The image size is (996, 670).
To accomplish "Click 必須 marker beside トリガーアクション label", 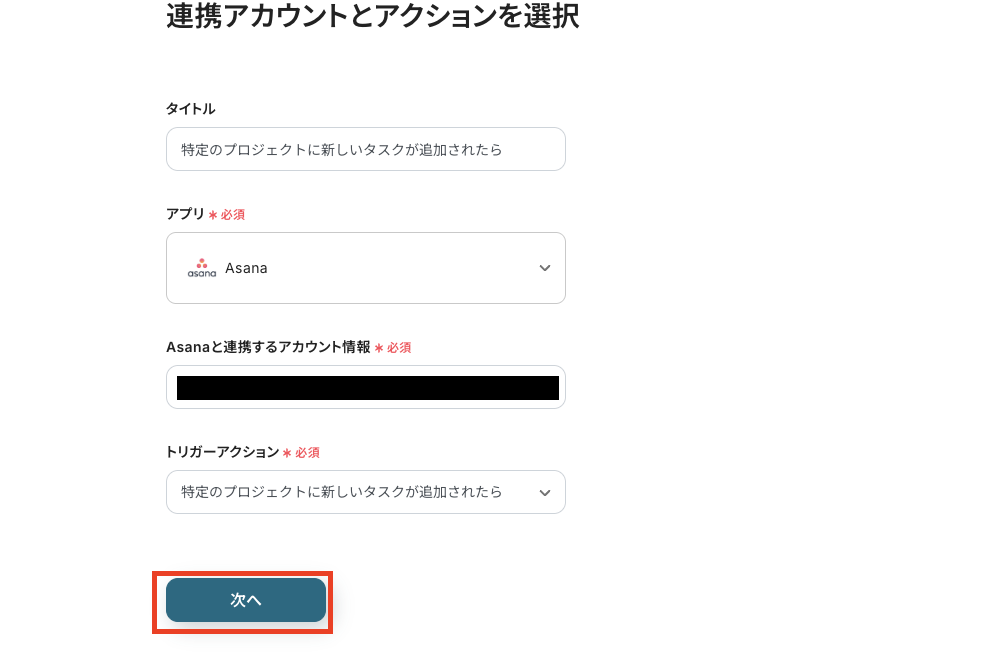I will [x=307, y=453].
